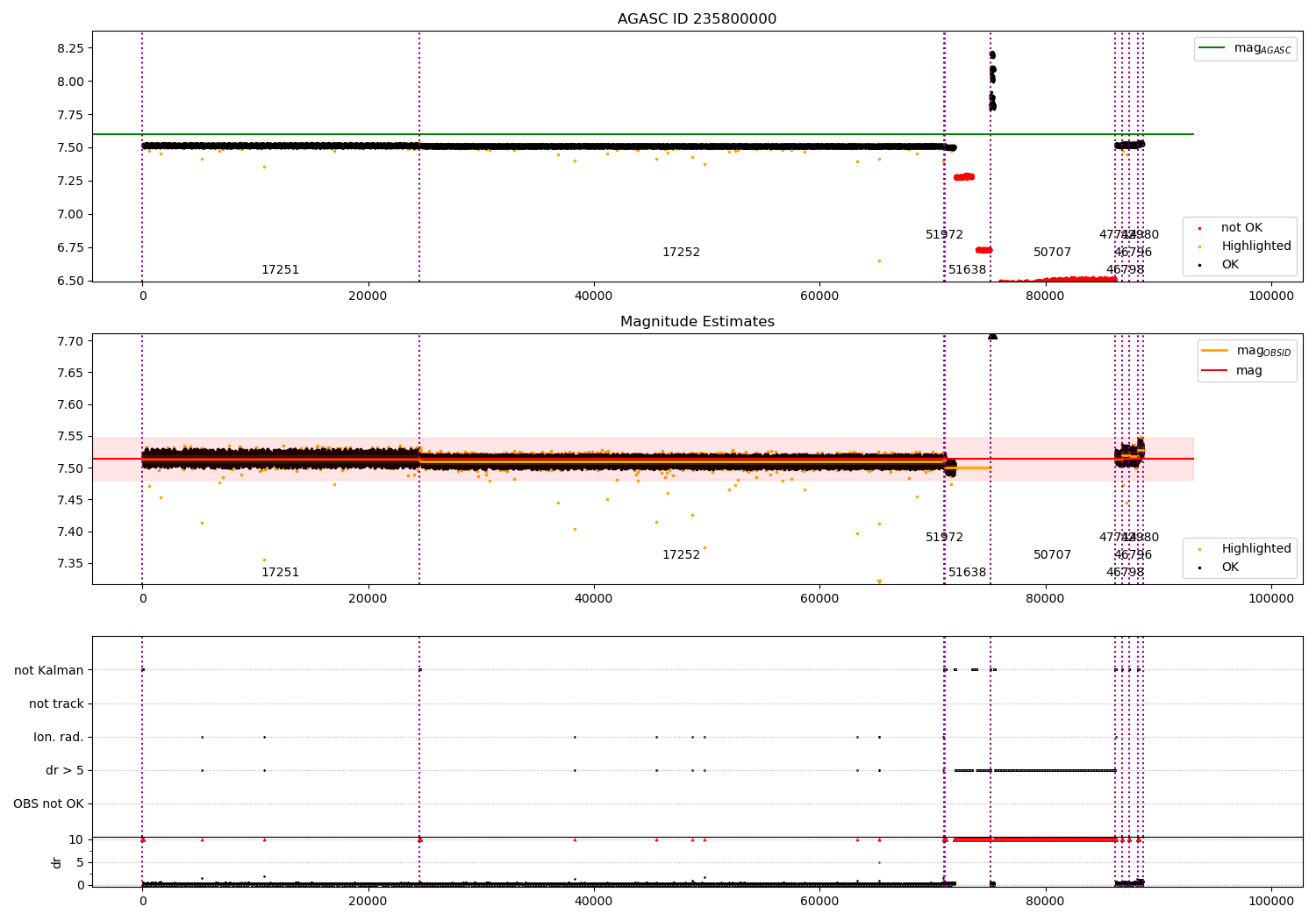This screenshot has width=1316, height=921.
Task: Click obsid label 17252 in the AGASC ID plot
Action: pos(681,253)
